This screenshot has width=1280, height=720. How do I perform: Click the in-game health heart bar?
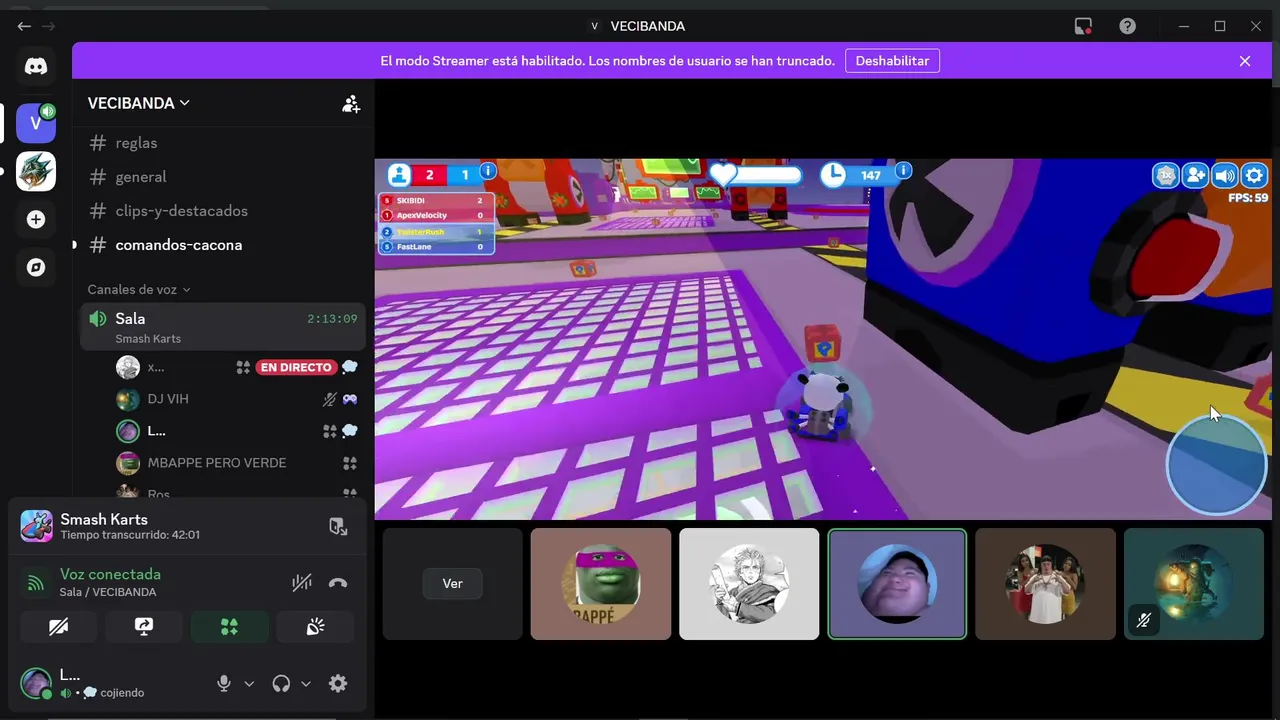pyautogui.click(x=755, y=175)
